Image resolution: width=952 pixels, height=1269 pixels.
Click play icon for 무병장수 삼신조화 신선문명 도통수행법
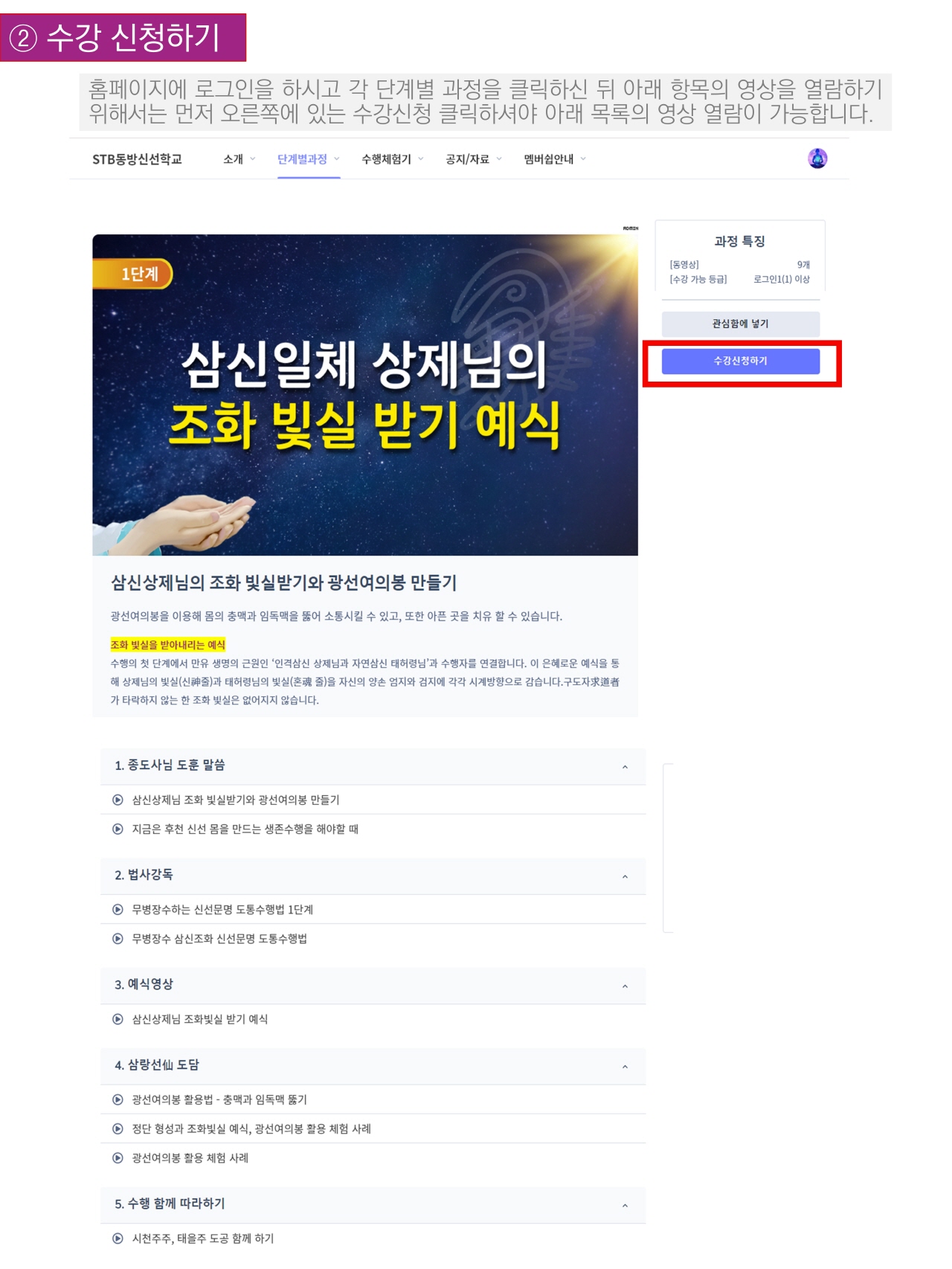click(x=118, y=939)
